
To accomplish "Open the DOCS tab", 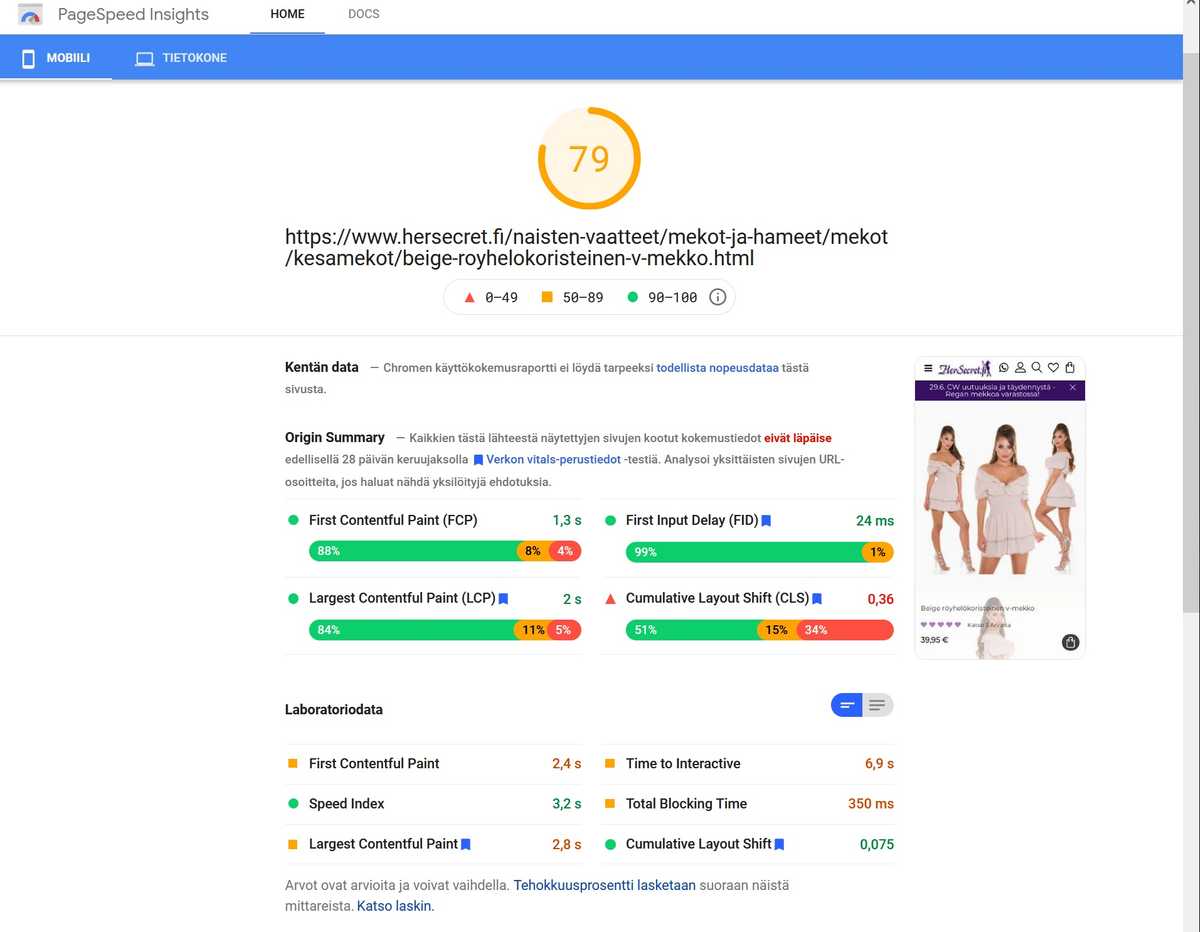I will point(363,15).
